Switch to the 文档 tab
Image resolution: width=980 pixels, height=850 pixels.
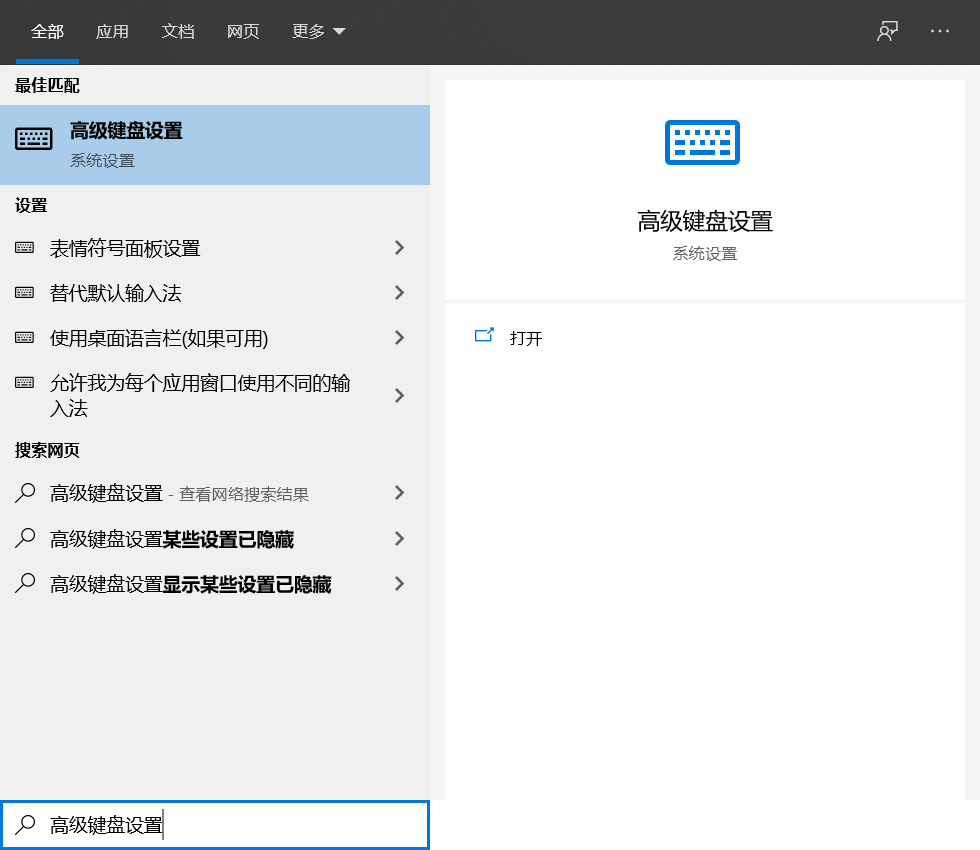pyautogui.click(x=177, y=31)
